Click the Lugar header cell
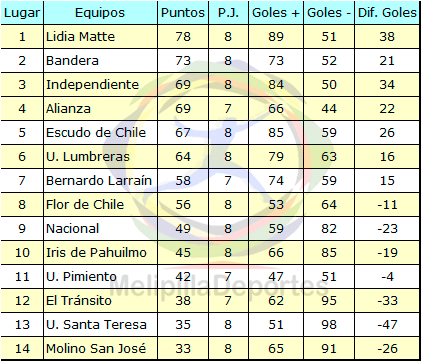Image resolution: width=421 pixels, height=361 pixels. point(22,13)
